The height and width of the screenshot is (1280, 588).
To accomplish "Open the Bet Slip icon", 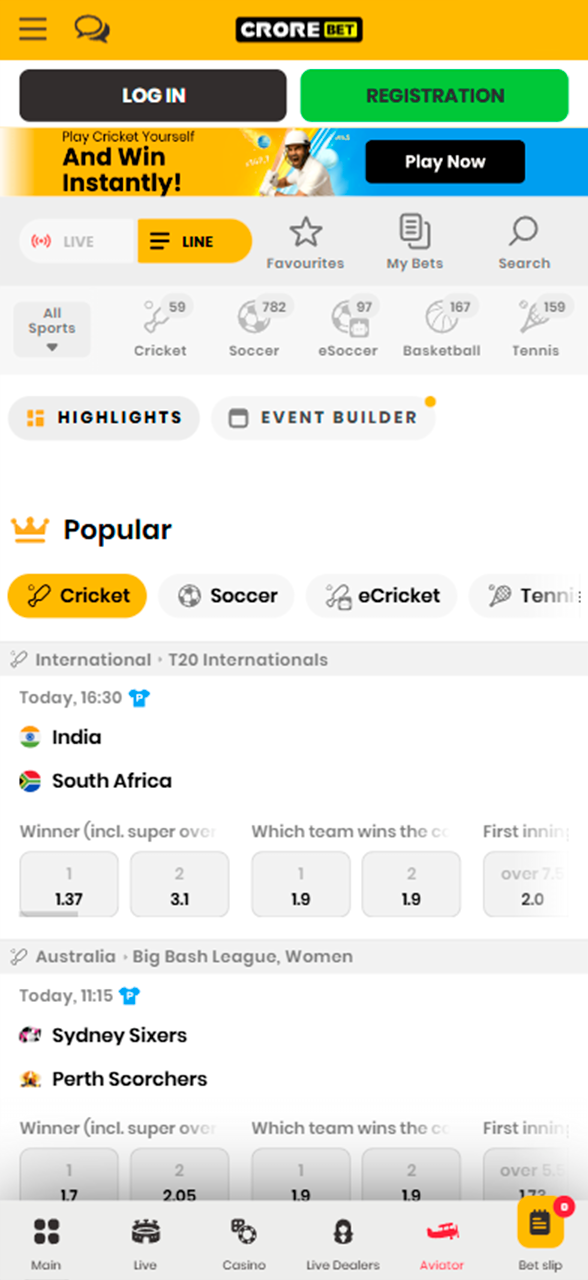I will point(539,1235).
